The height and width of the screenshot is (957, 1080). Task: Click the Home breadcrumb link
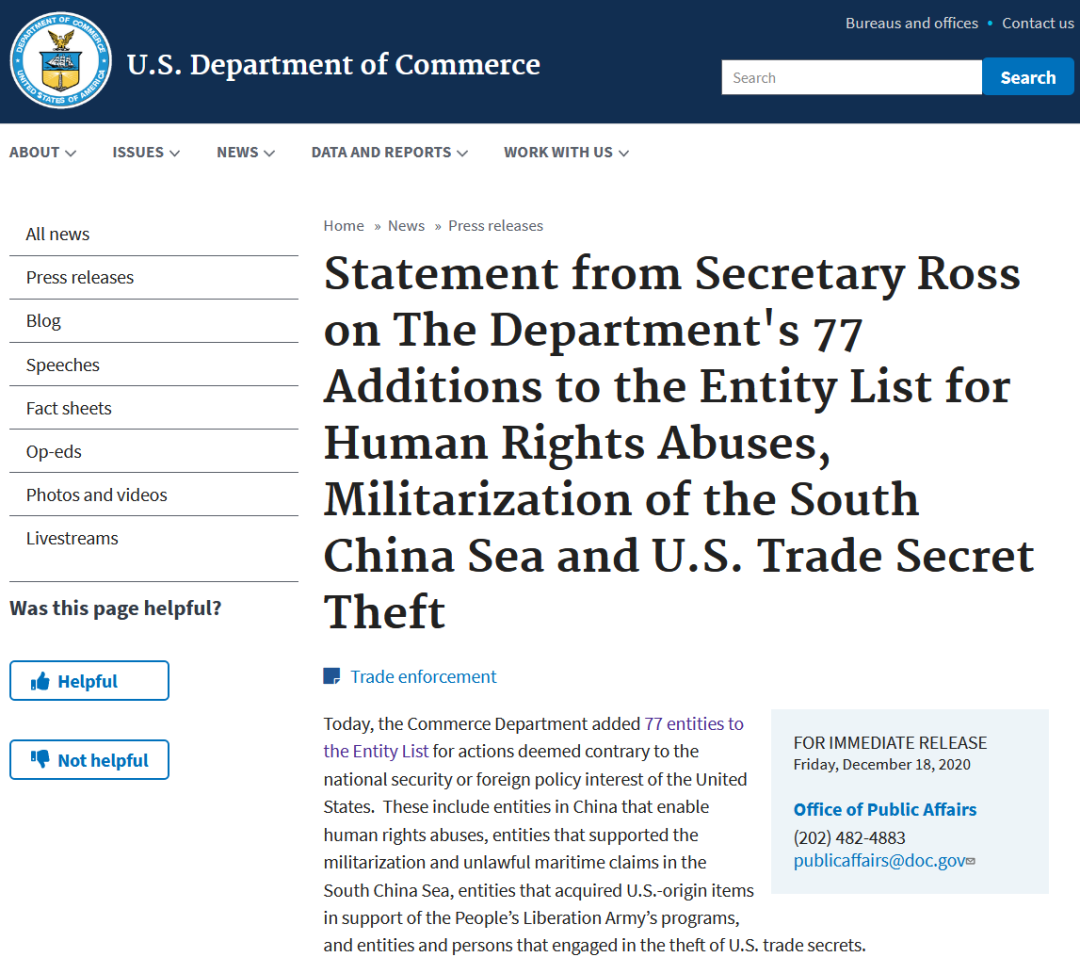pyautogui.click(x=343, y=226)
